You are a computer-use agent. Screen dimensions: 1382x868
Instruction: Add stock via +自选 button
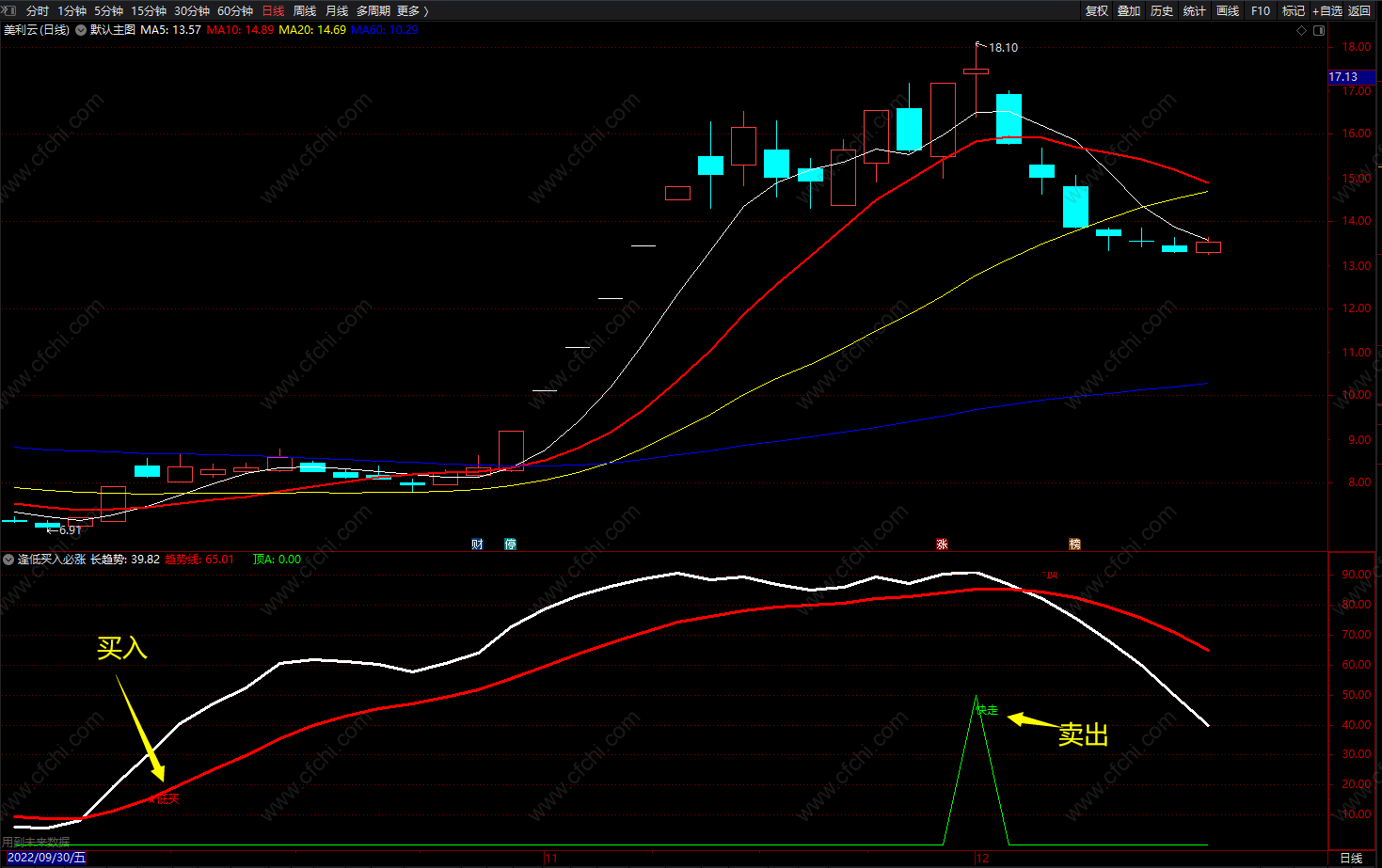click(x=1327, y=11)
